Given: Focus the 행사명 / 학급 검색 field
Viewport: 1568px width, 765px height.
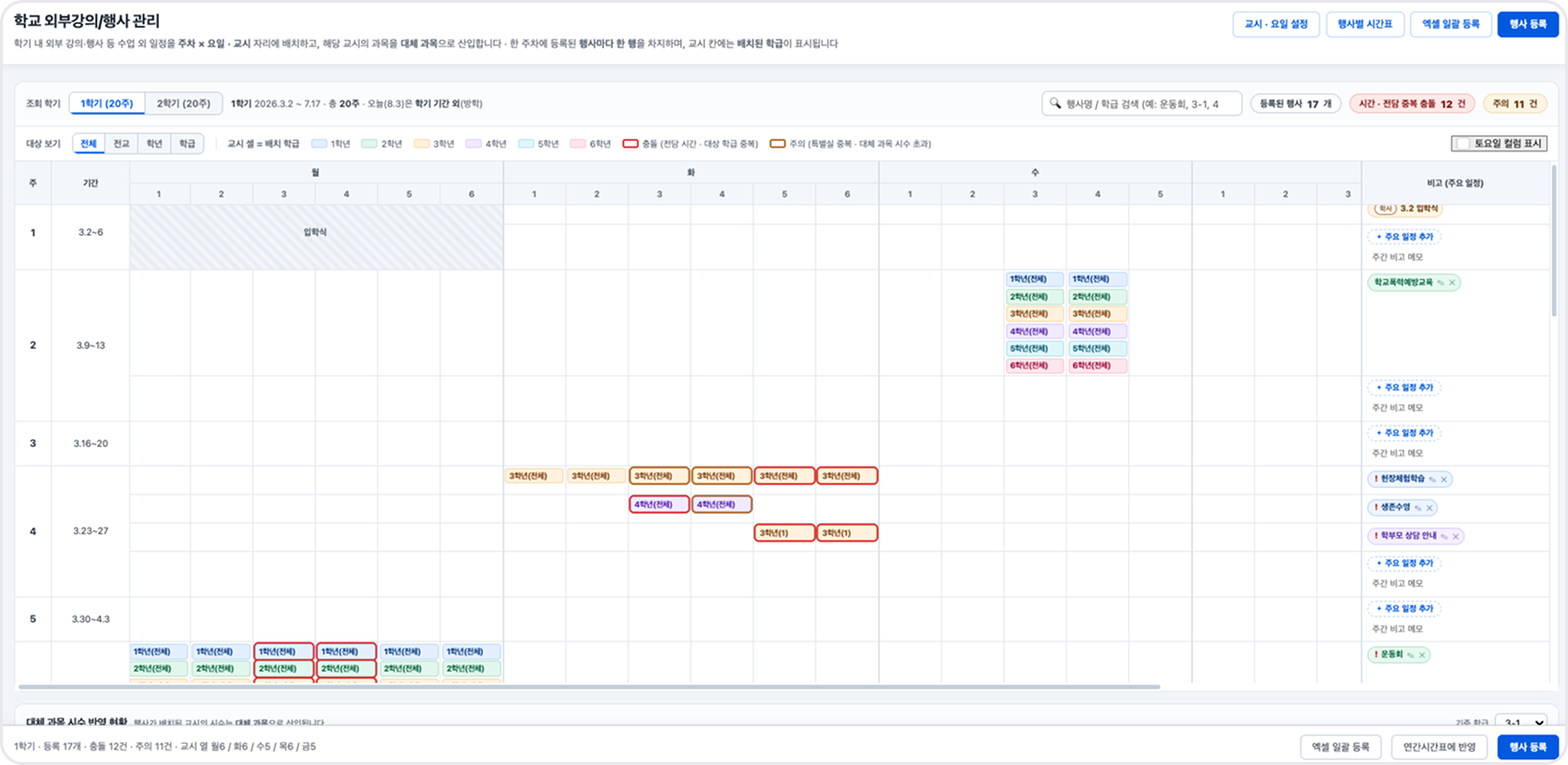Looking at the screenshot, I should click(1142, 104).
